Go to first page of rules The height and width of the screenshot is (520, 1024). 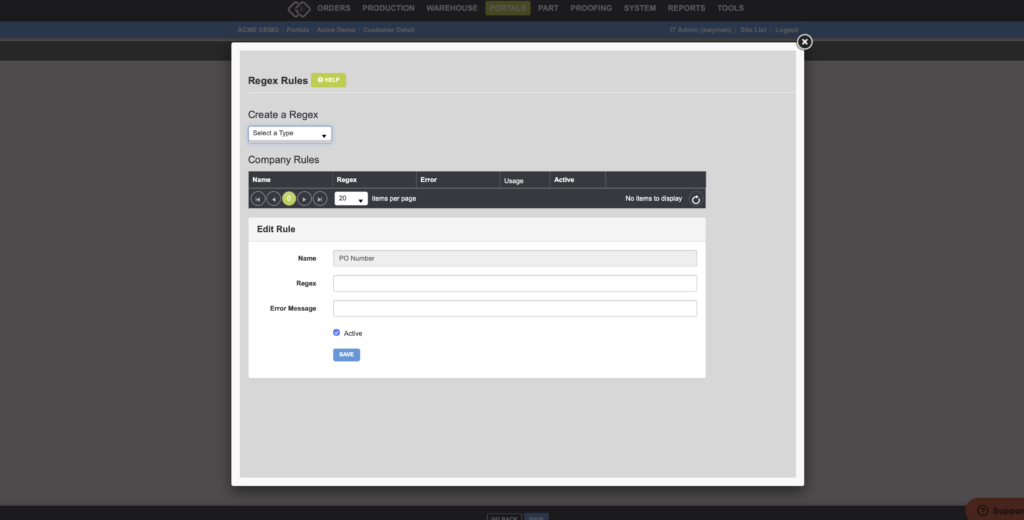pyautogui.click(x=258, y=199)
